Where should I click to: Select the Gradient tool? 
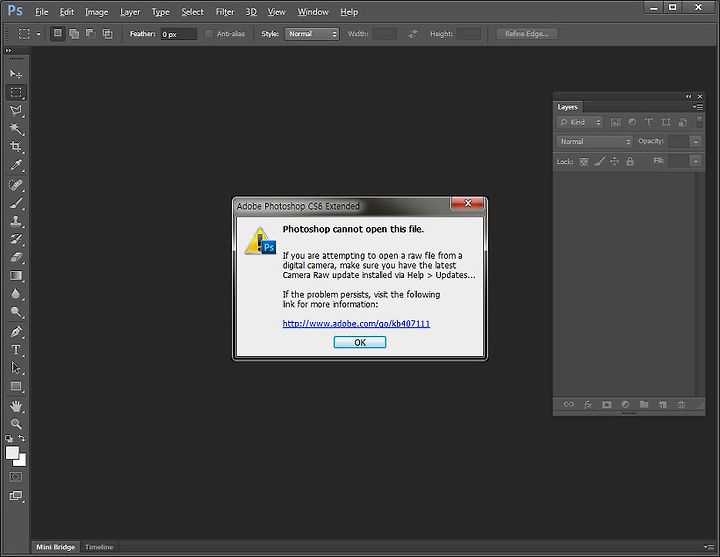(16, 276)
